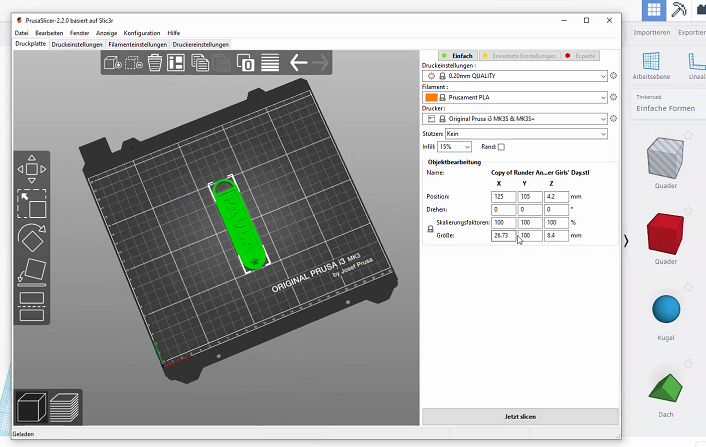Switch to Druckeinstellungen tab
This screenshot has width=706, height=447.
(77, 45)
